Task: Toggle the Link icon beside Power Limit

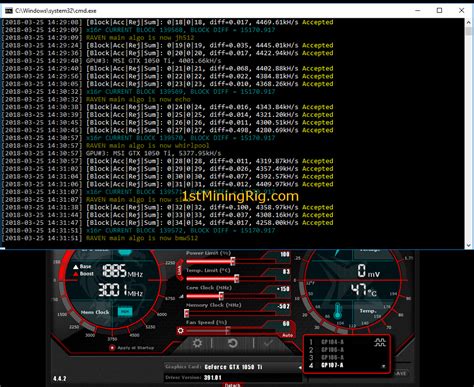Action: (x=180, y=271)
